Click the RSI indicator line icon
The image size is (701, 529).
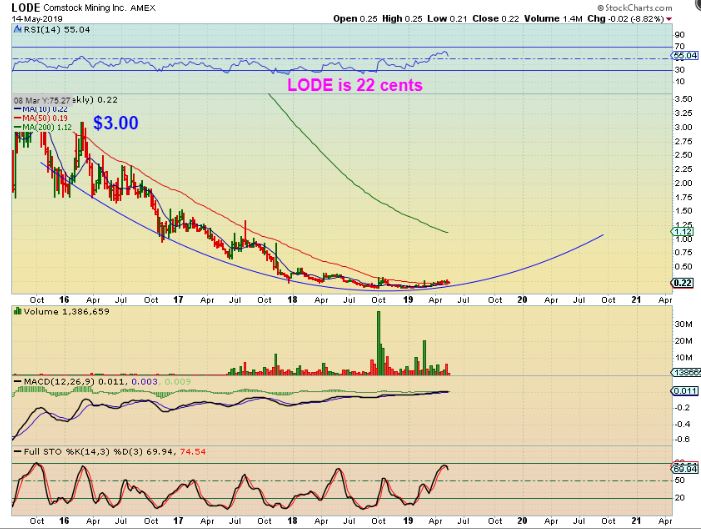click(x=17, y=30)
